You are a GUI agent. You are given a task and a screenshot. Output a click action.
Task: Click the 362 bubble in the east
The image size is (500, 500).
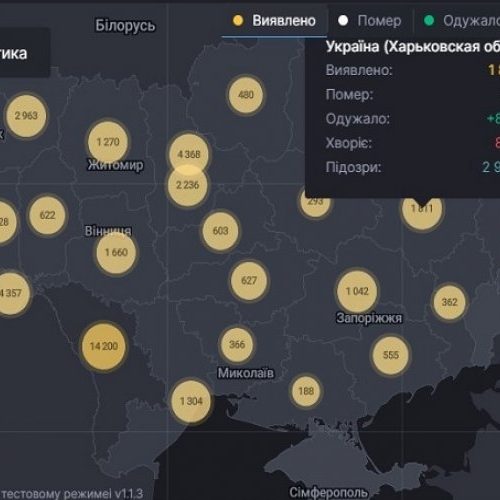[x=449, y=302]
